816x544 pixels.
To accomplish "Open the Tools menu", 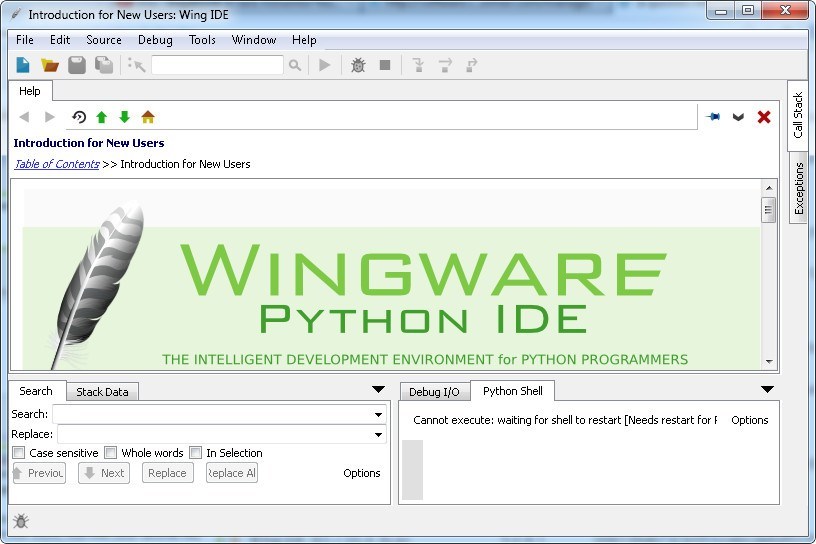I will coord(202,40).
